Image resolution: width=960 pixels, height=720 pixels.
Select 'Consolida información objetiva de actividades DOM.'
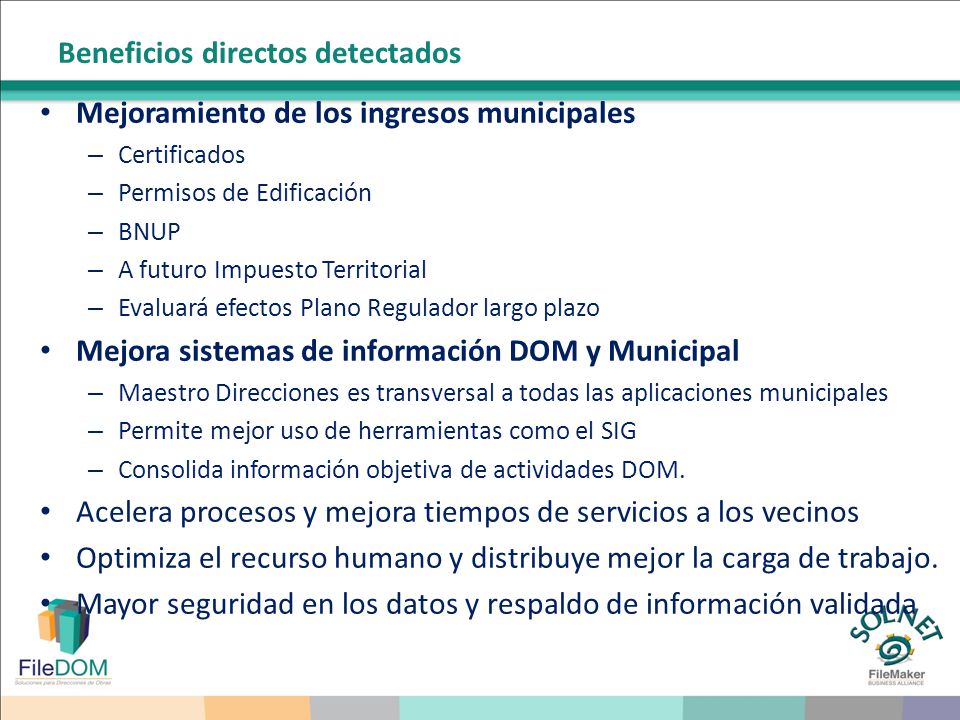click(x=402, y=470)
